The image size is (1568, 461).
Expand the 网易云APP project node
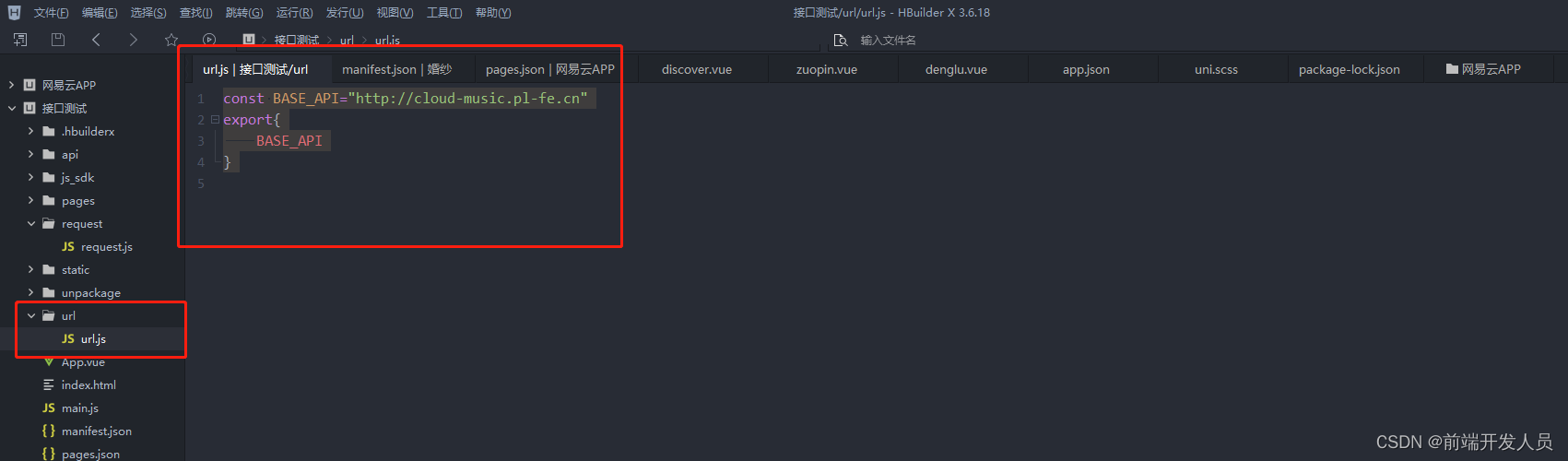(x=12, y=85)
